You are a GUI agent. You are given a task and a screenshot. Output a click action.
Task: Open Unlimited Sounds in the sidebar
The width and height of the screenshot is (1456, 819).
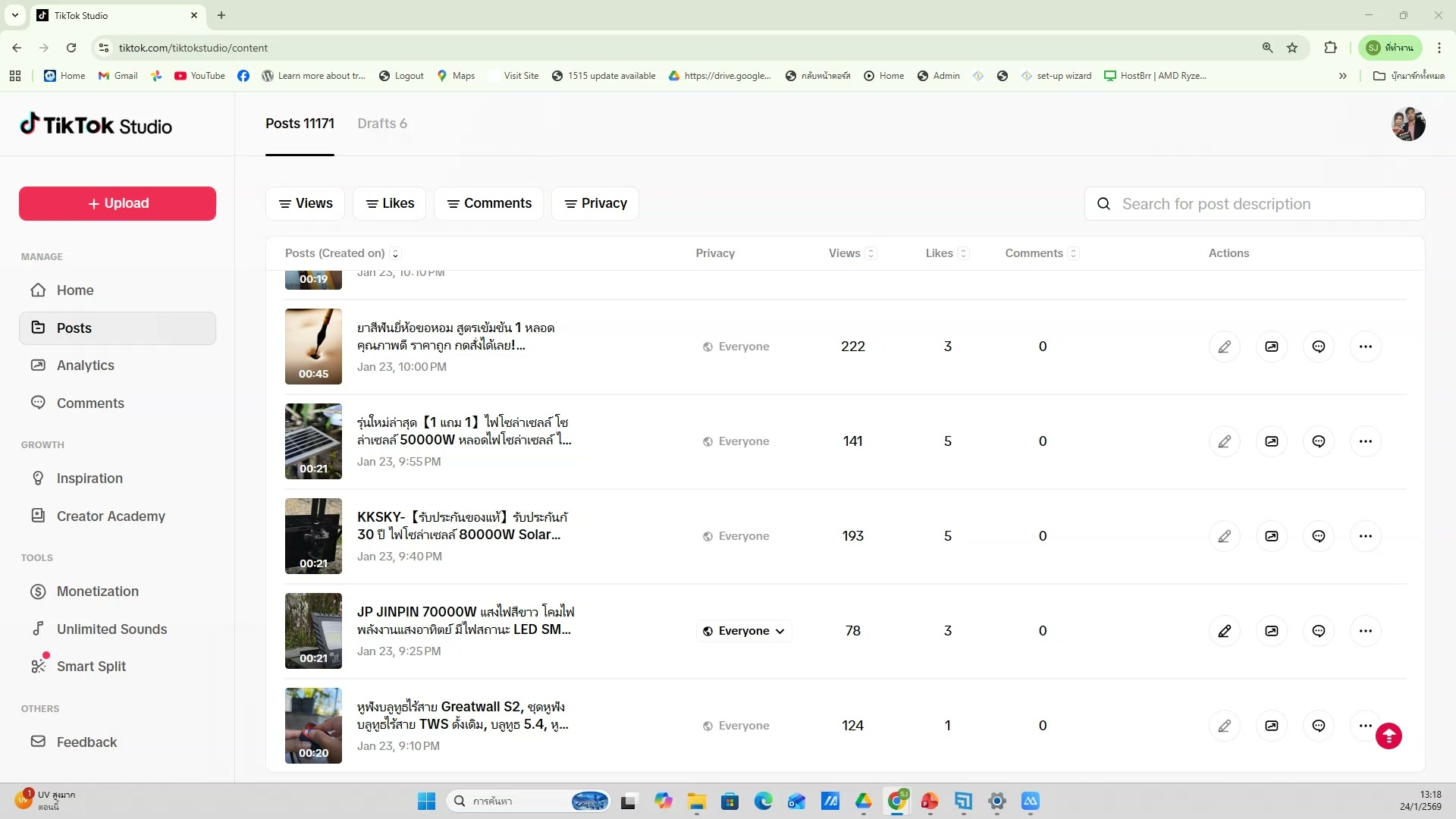click(x=112, y=629)
